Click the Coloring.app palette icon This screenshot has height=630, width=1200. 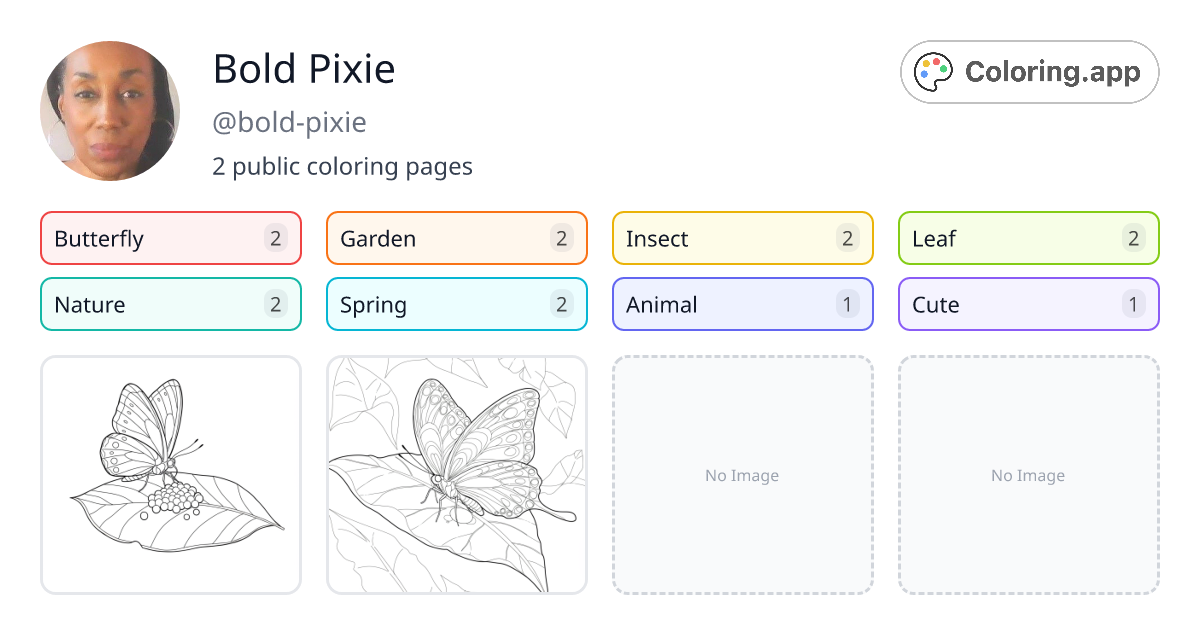pos(933,71)
